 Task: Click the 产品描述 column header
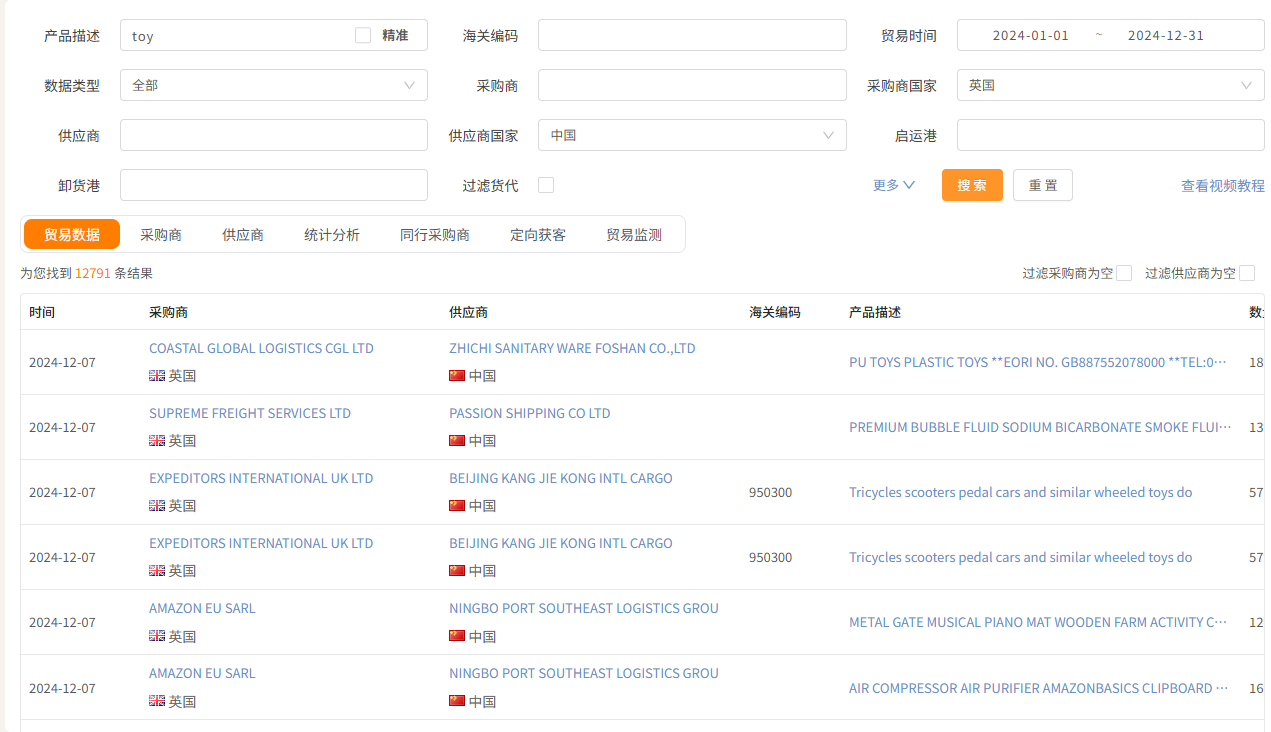(x=875, y=312)
